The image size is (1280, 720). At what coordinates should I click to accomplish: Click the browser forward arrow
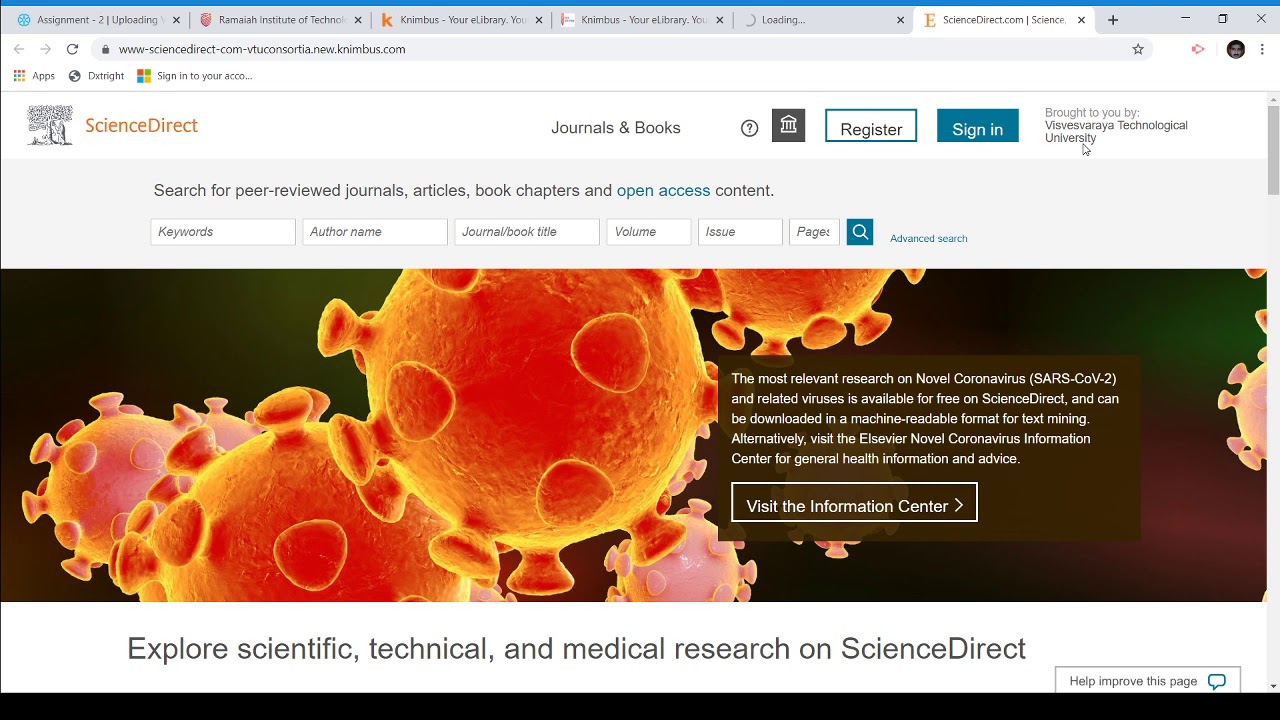point(45,49)
